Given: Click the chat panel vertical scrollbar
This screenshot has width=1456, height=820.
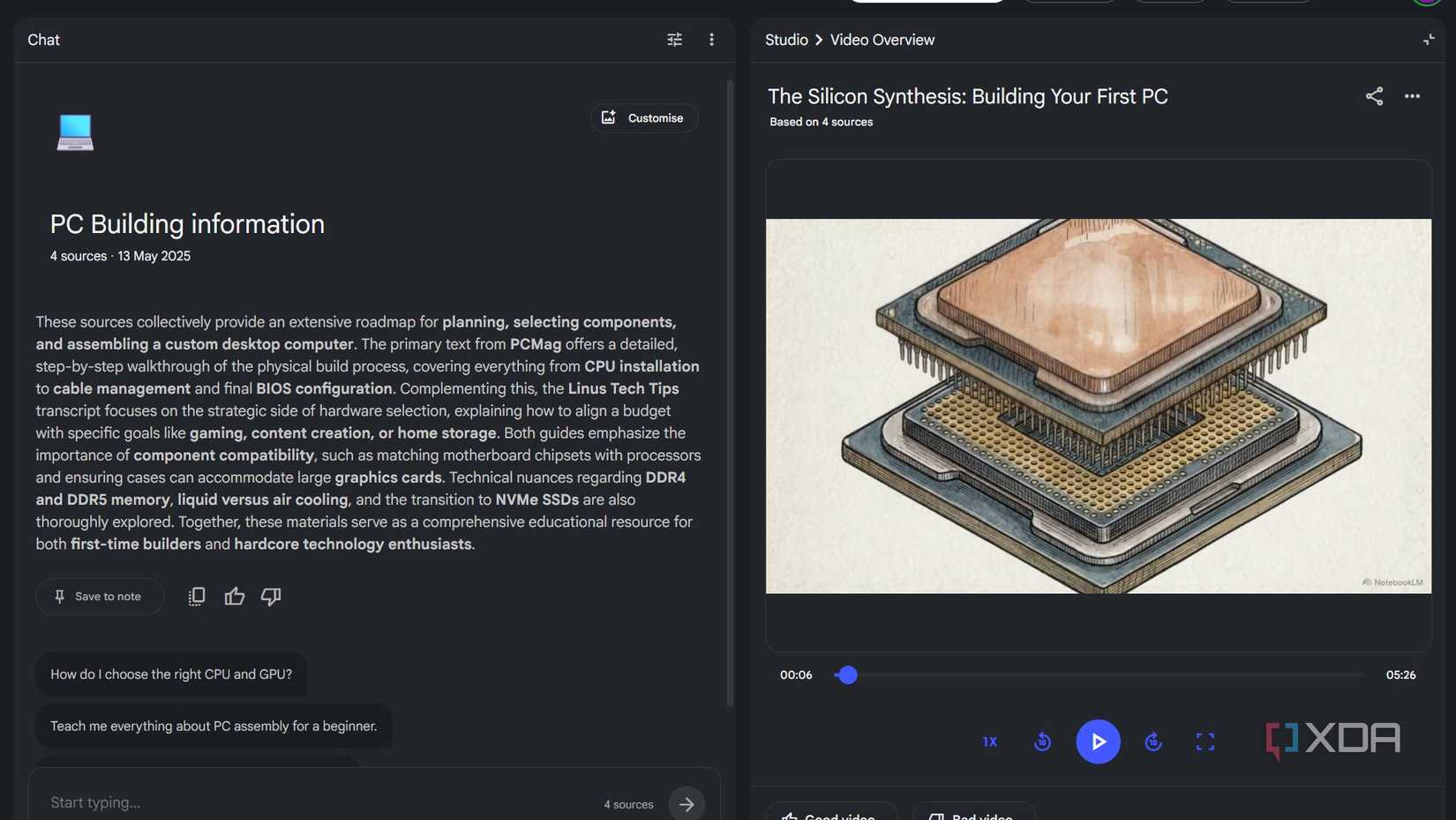Looking at the screenshot, I should coord(730,393).
